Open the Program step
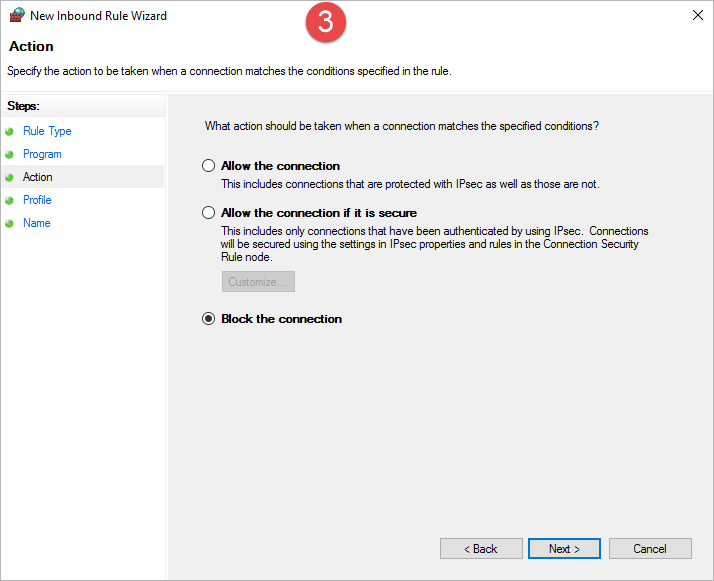 pyautogui.click(x=42, y=154)
